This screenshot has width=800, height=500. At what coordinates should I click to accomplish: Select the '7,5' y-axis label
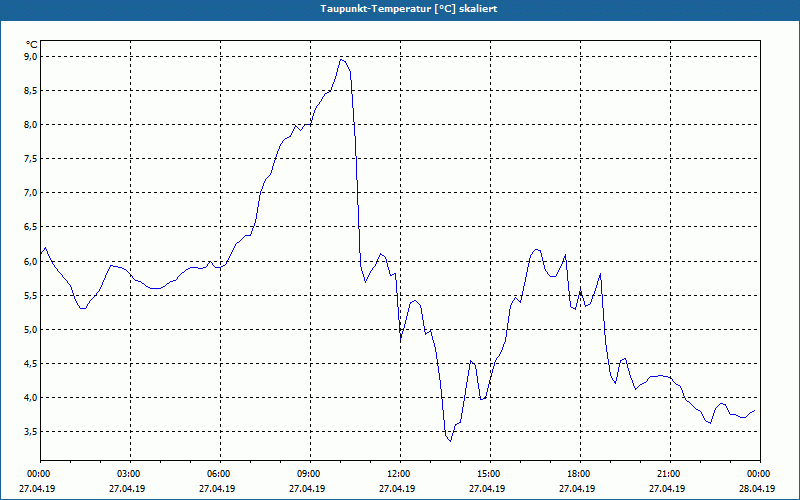pos(31,159)
